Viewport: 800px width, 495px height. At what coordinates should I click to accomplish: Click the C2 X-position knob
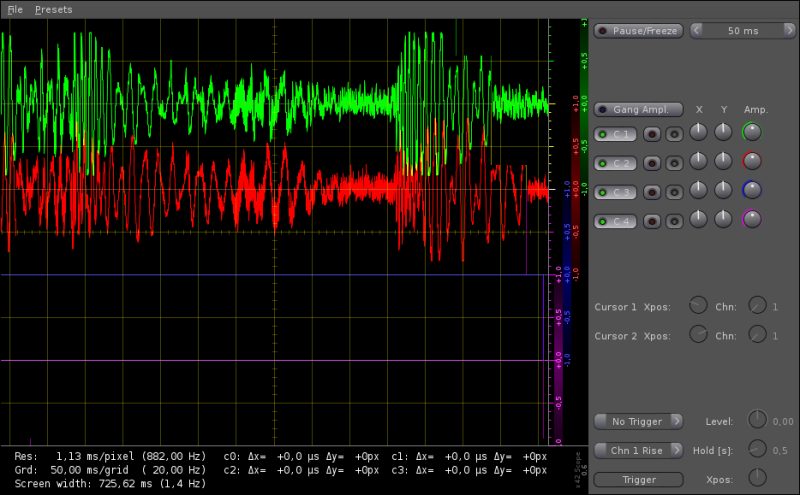(698, 161)
